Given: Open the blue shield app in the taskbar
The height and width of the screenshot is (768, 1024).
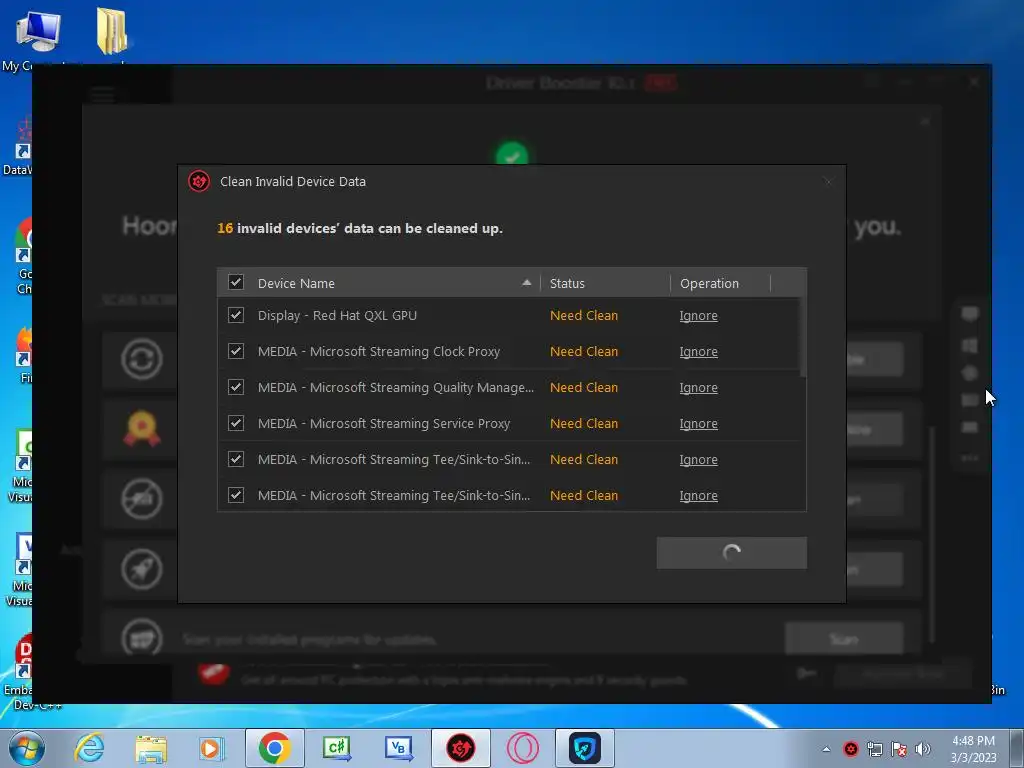Looking at the screenshot, I should pyautogui.click(x=584, y=748).
